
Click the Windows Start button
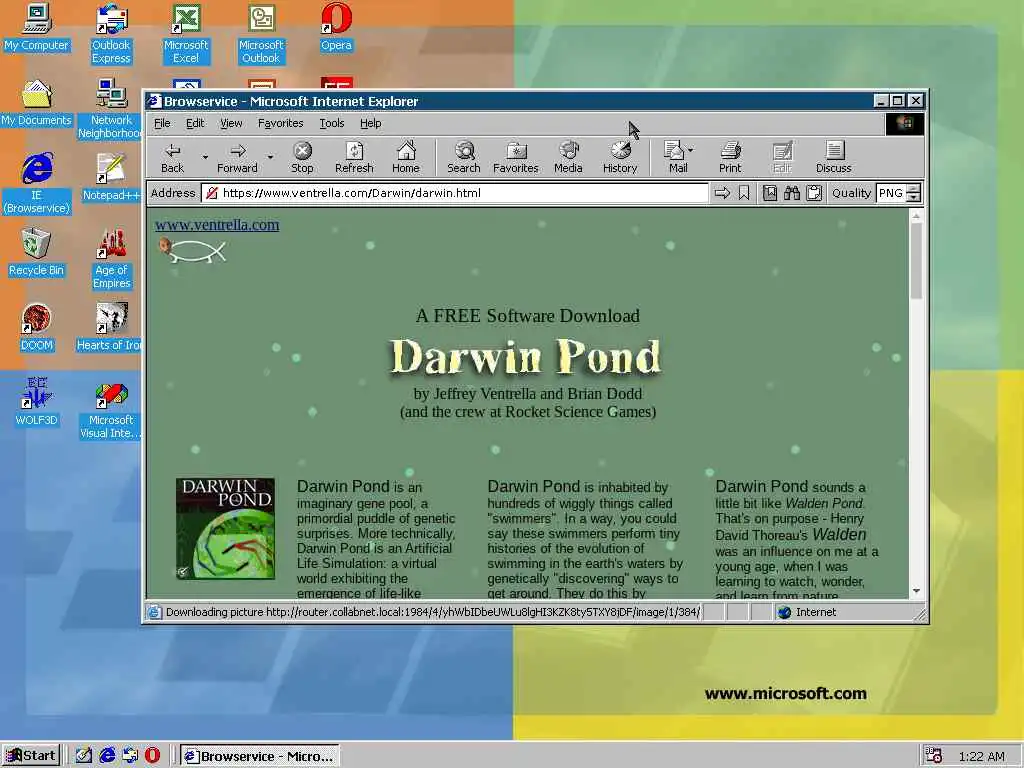(x=31, y=756)
